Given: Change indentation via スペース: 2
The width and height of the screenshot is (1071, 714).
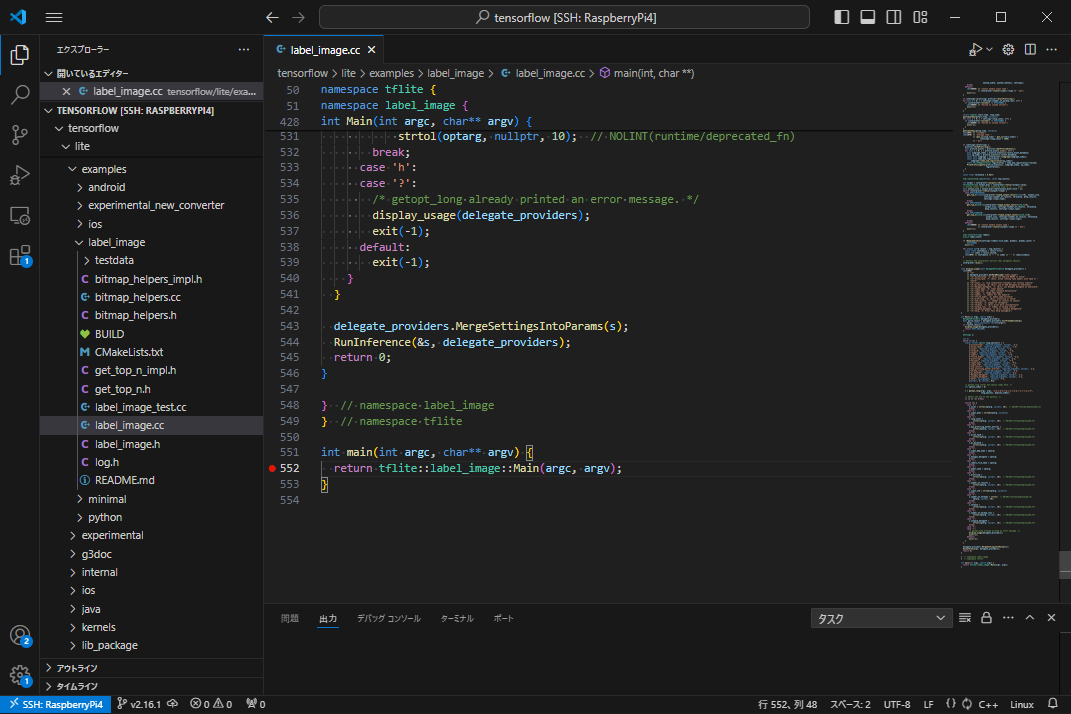Looking at the screenshot, I should coord(850,704).
